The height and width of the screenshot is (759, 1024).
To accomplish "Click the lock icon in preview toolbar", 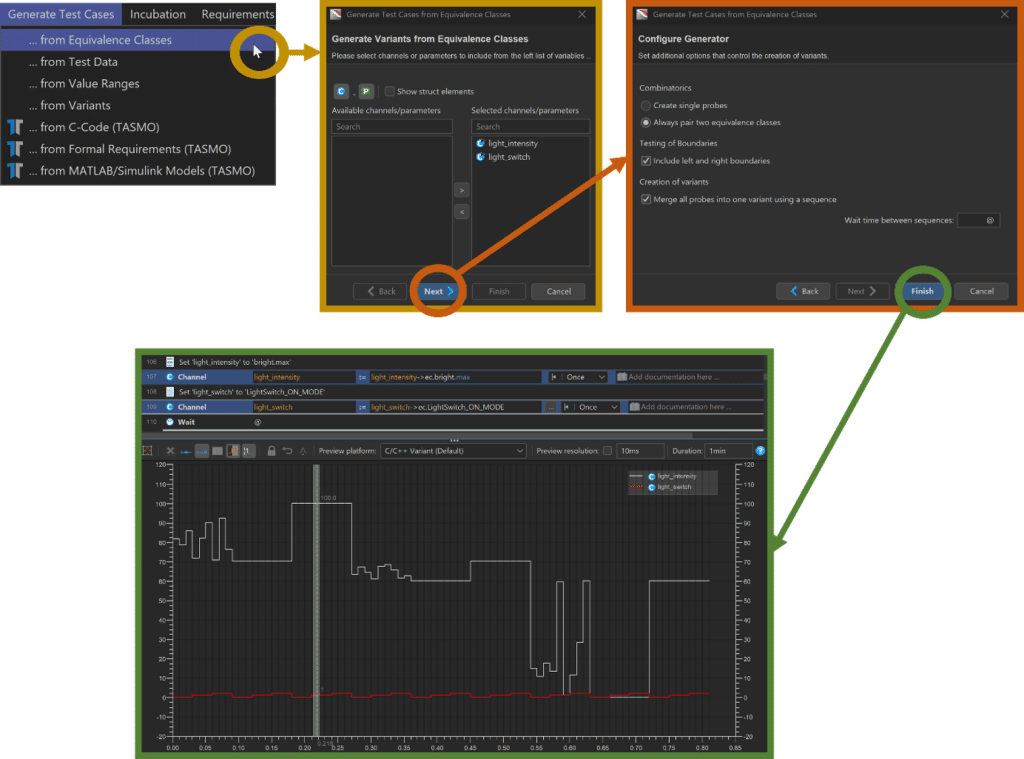I will [271, 451].
